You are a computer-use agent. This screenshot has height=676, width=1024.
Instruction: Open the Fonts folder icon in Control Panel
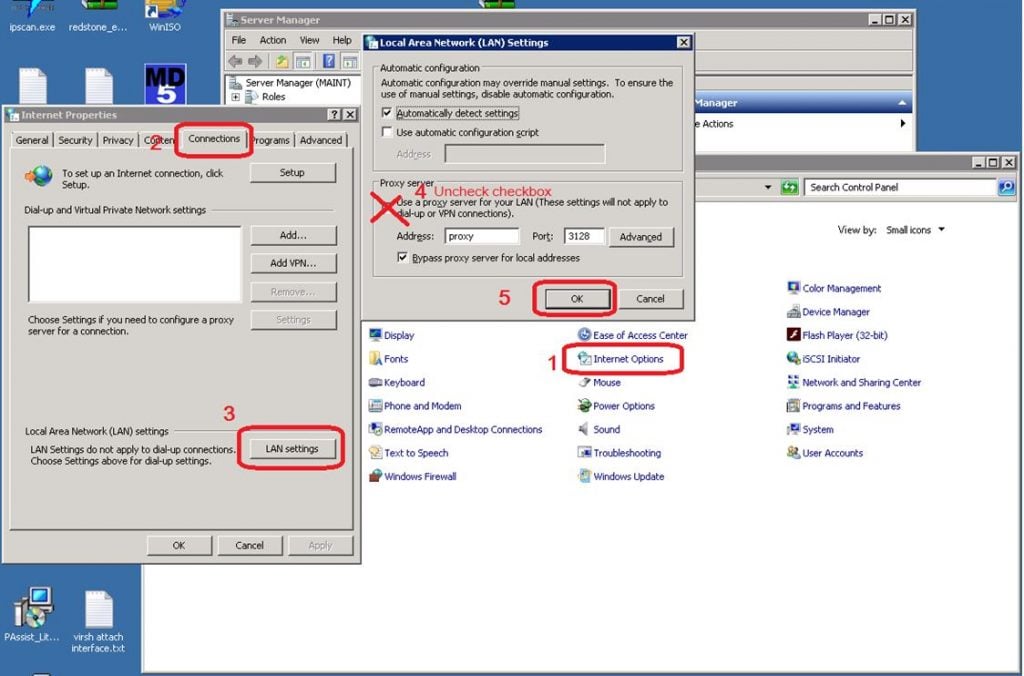376,359
